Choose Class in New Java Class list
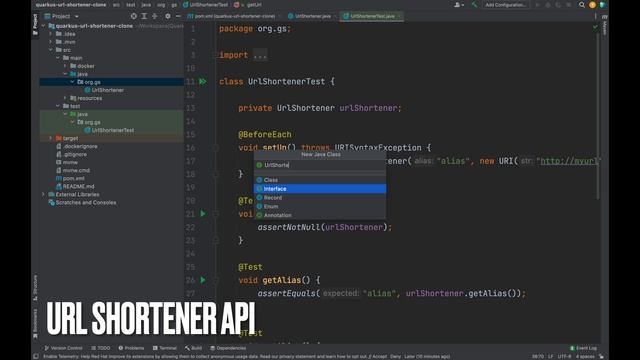Viewport: 640px width, 360px height. (x=320, y=180)
